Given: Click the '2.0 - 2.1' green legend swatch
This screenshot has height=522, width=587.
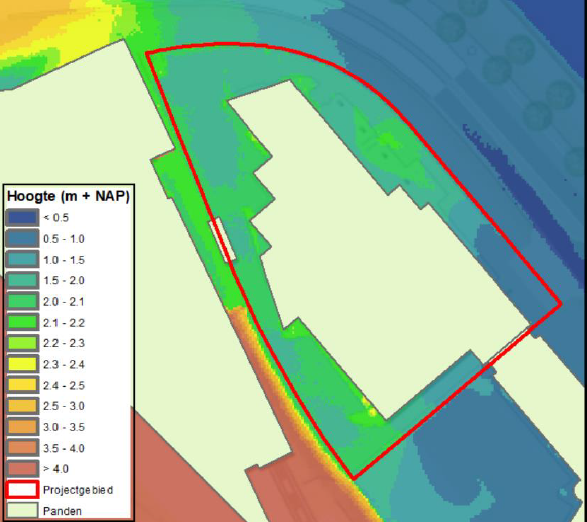Looking at the screenshot, I should pyautogui.click(x=22, y=301).
